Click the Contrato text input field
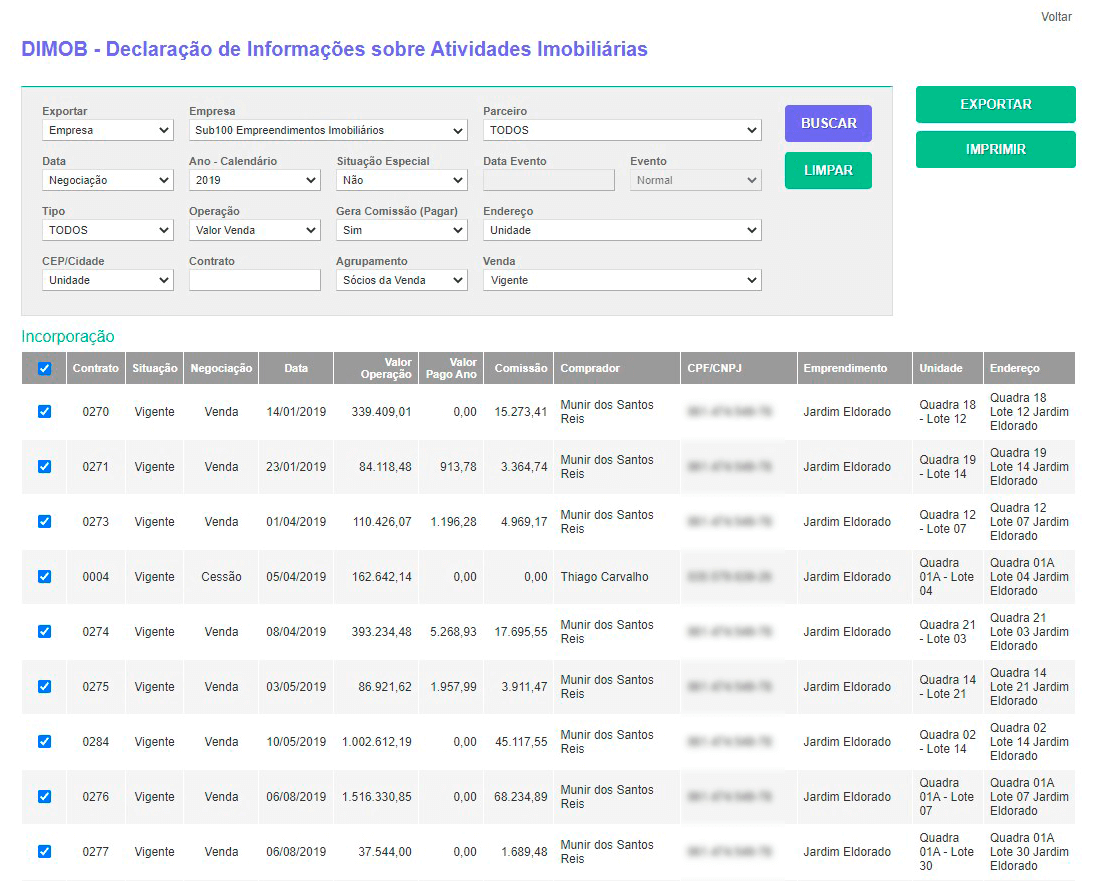Viewport: 1100px width, 881px height. point(254,281)
